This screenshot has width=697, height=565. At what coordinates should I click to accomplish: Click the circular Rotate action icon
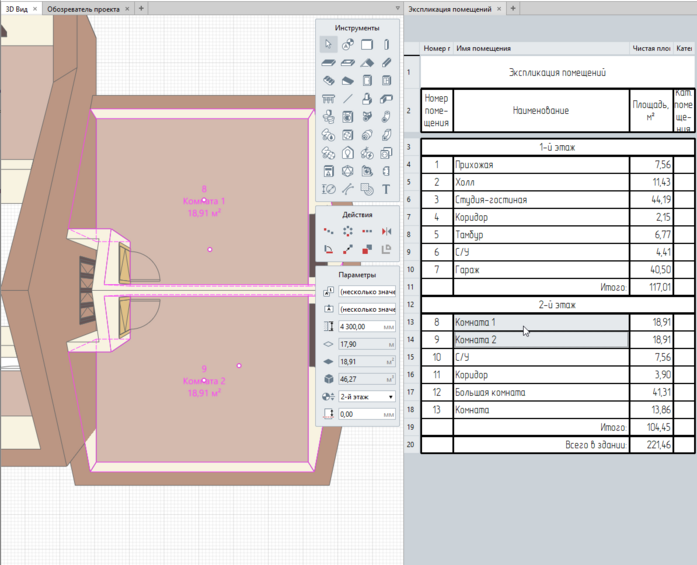pyautogui.click(x=347, y=231)
